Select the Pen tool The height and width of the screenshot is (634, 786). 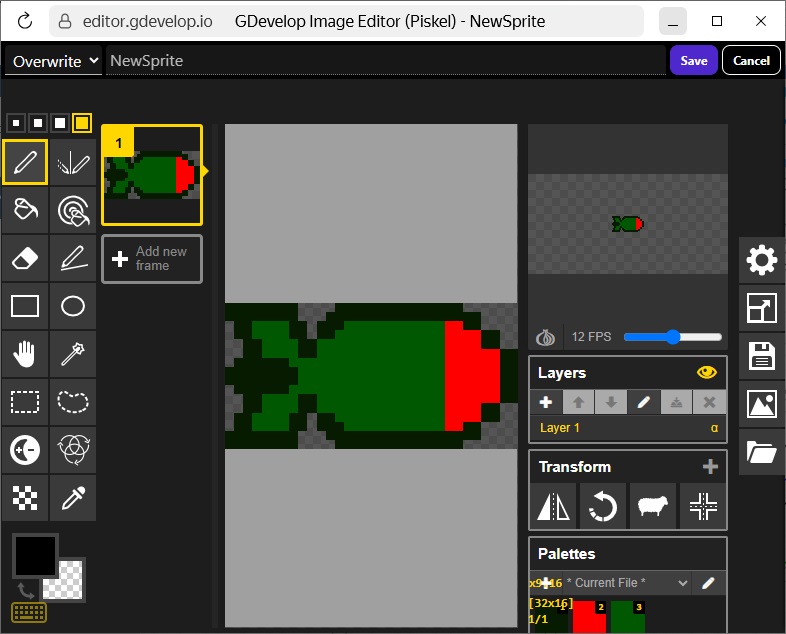25,162
